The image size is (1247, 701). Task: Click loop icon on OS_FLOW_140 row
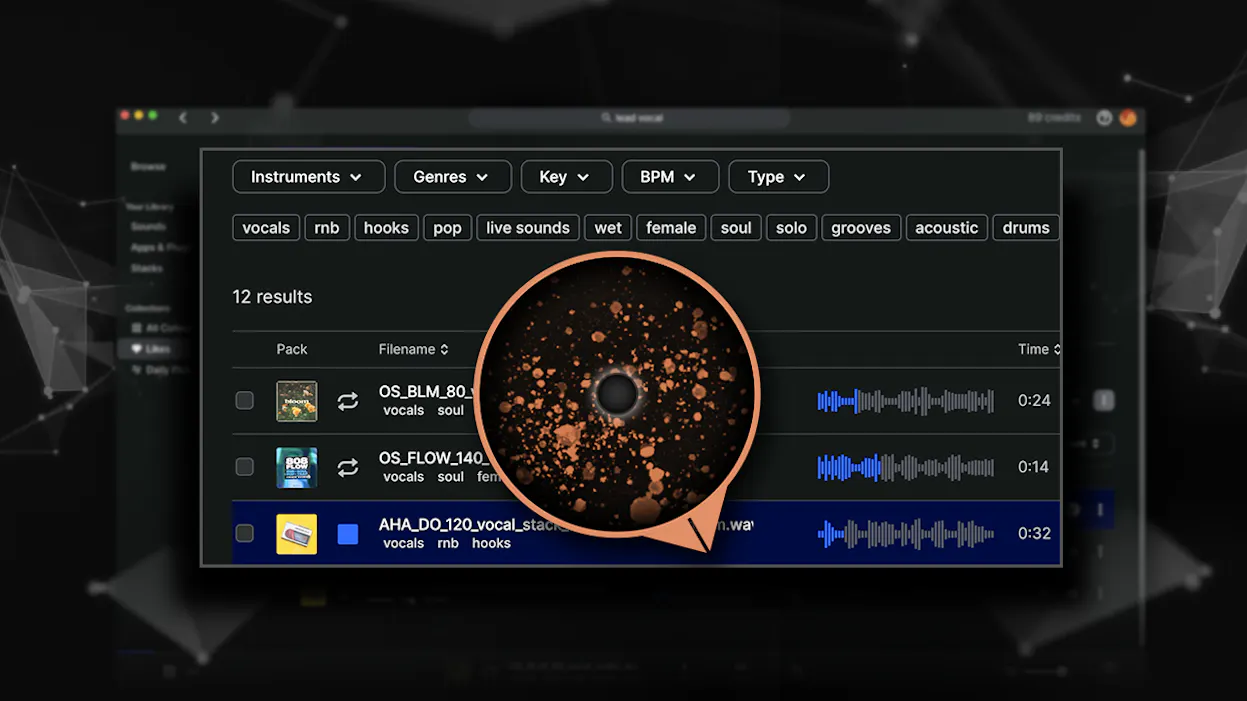(x=348, y=467)
